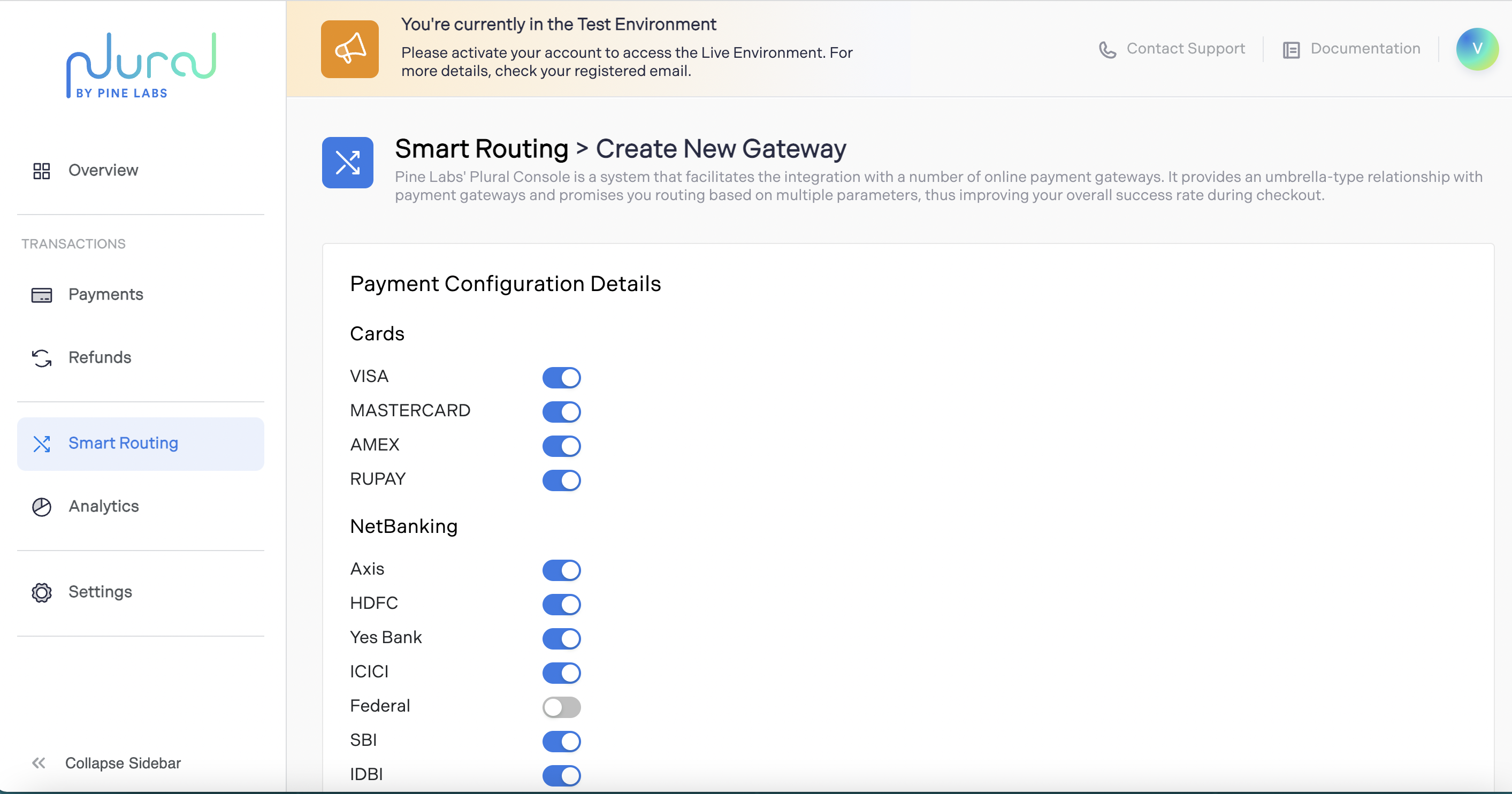Image resolution: width=1512 pixels, height=794 pixels.
Task: Open the Documentation link
Action: coord(1365,49)
